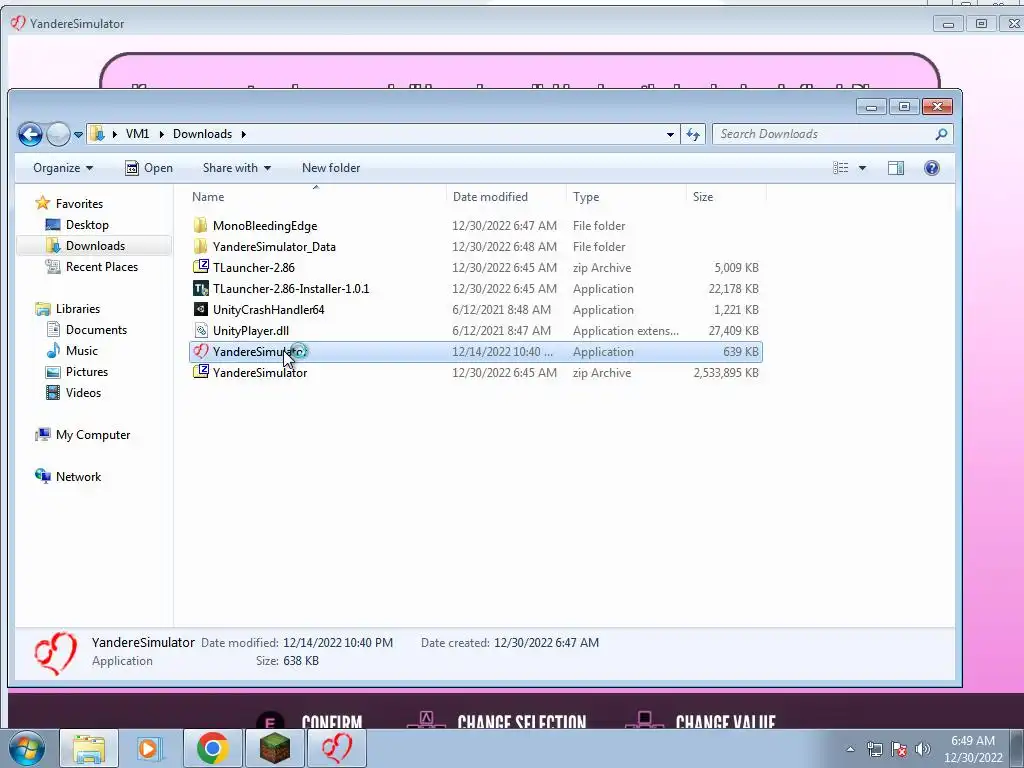Image resolution: width=1024 pixels, height=768 pixels.
Task: Click the folder icon in address bar
Action: [97, 134]
